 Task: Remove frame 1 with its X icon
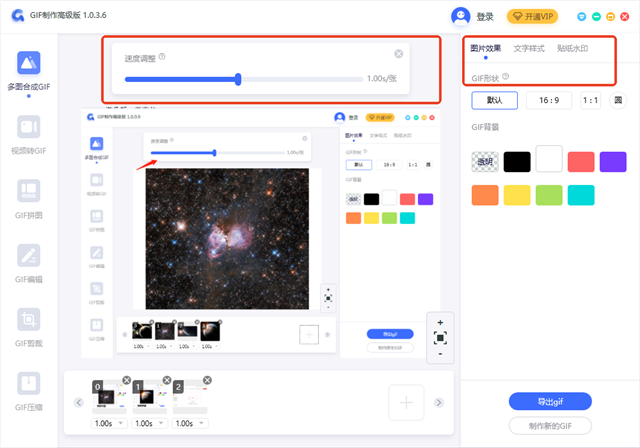point(167,380)
